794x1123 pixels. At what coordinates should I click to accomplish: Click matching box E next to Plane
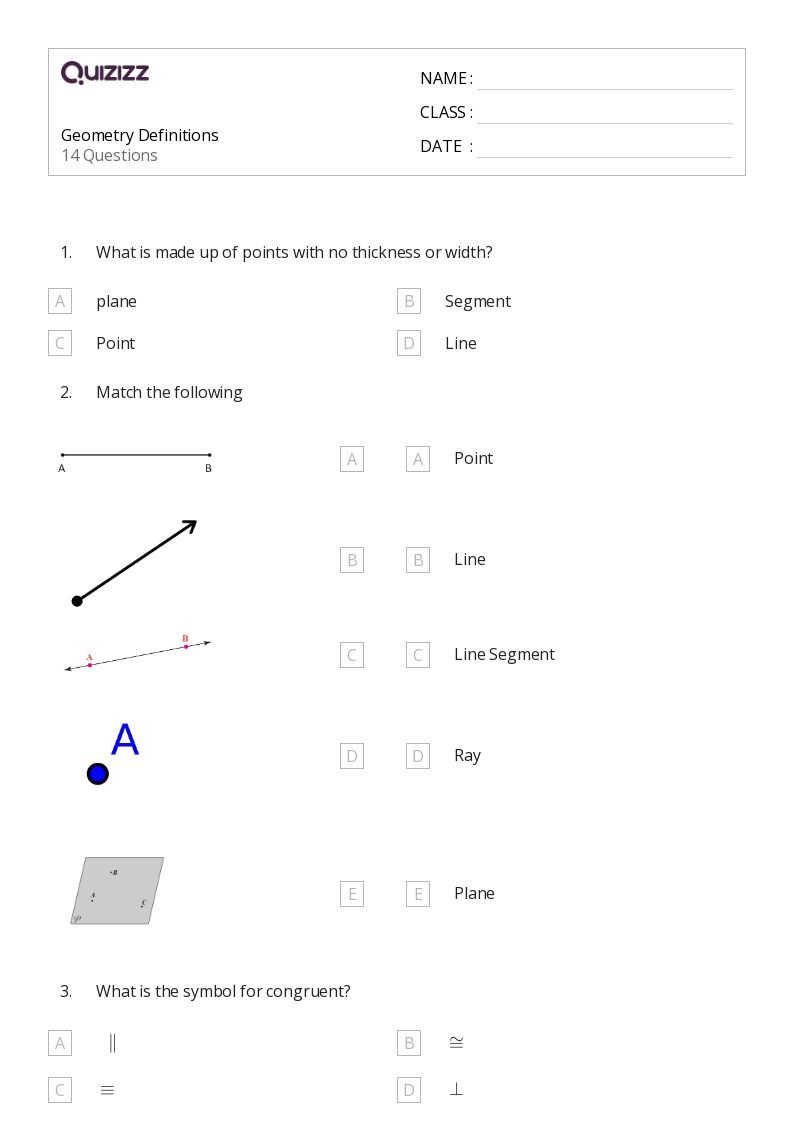tap(418, 894)
